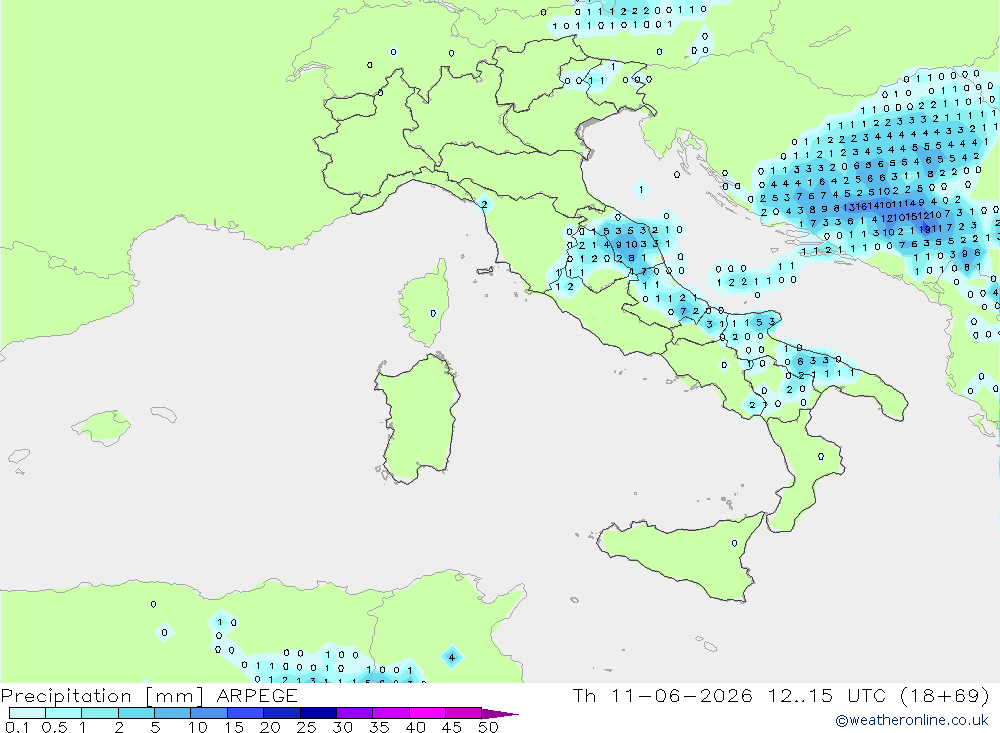Select the 0.5 to 1 mm legend swatch
The width and height of the screenshot is (1000, 733).
[64, 713]
